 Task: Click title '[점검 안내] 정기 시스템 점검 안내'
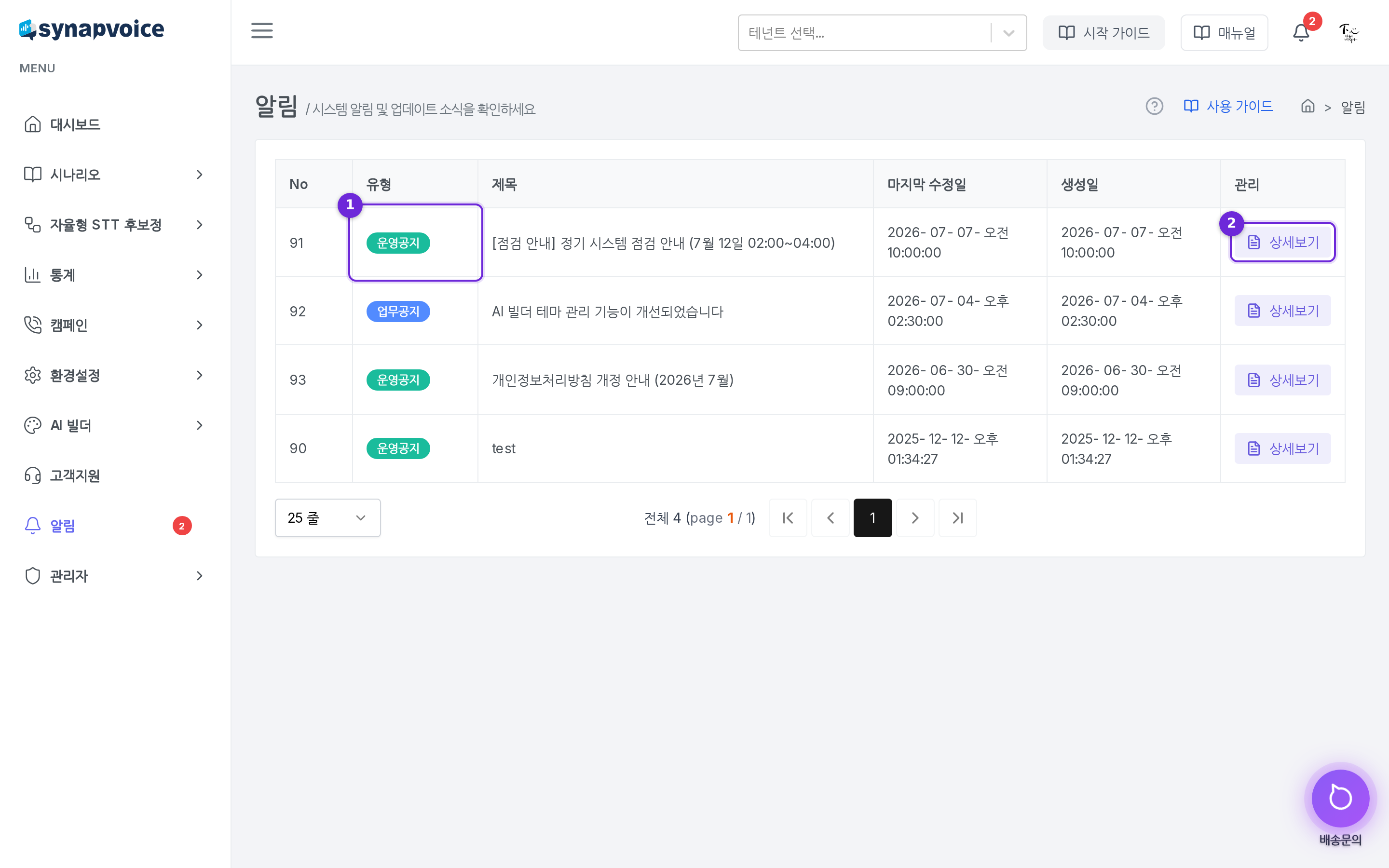(x=663, y=243)
